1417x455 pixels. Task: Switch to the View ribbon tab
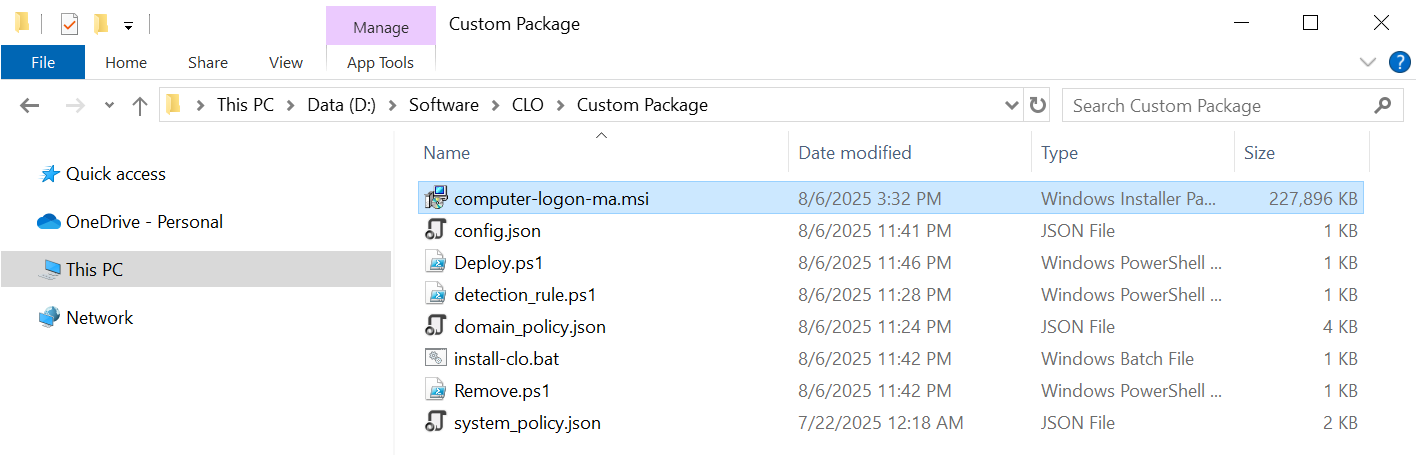pyautogui.click(x=285, y=62)
